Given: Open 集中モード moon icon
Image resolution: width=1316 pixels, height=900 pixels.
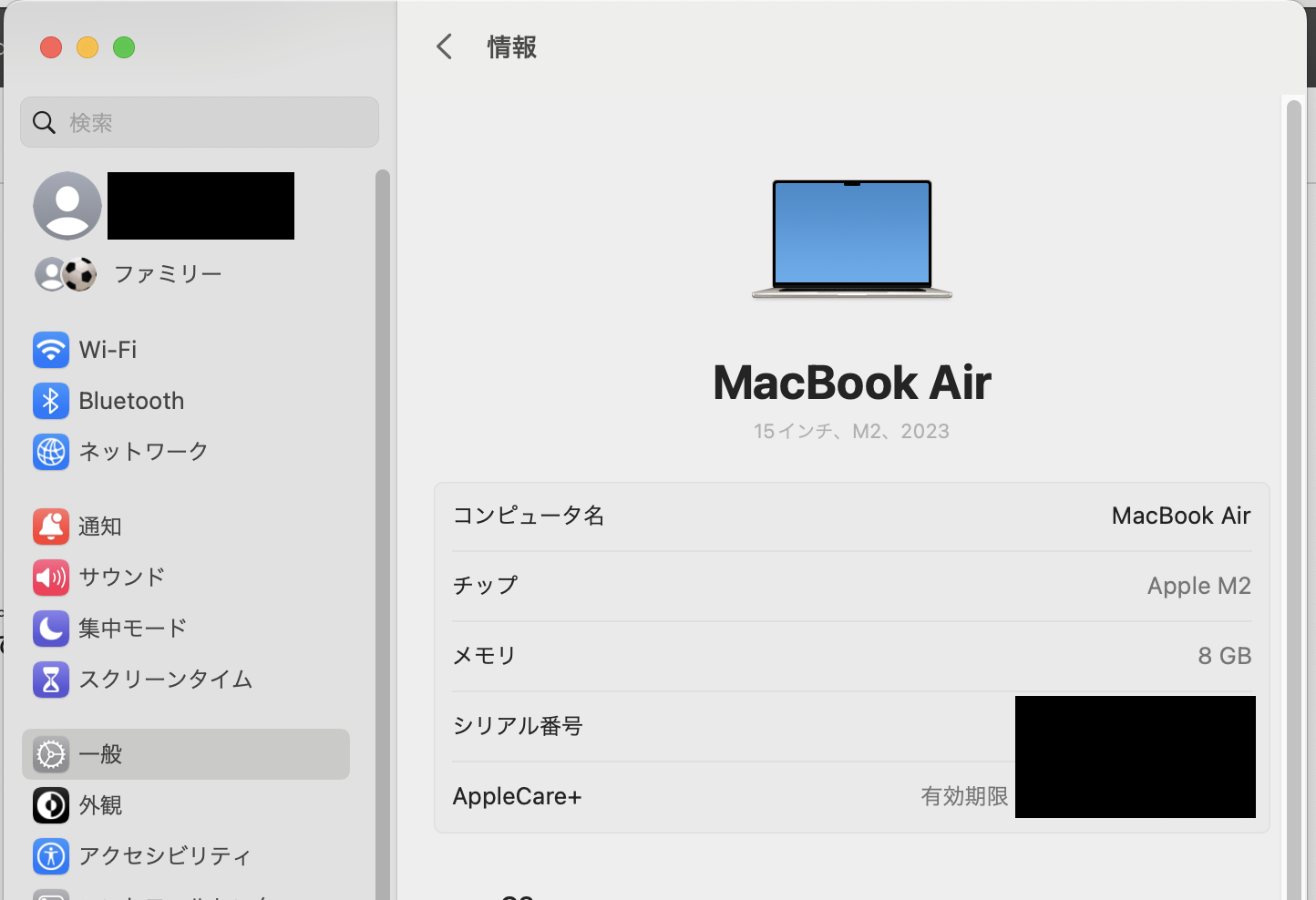Looking at the screenshot, I should tap(51, 629).
